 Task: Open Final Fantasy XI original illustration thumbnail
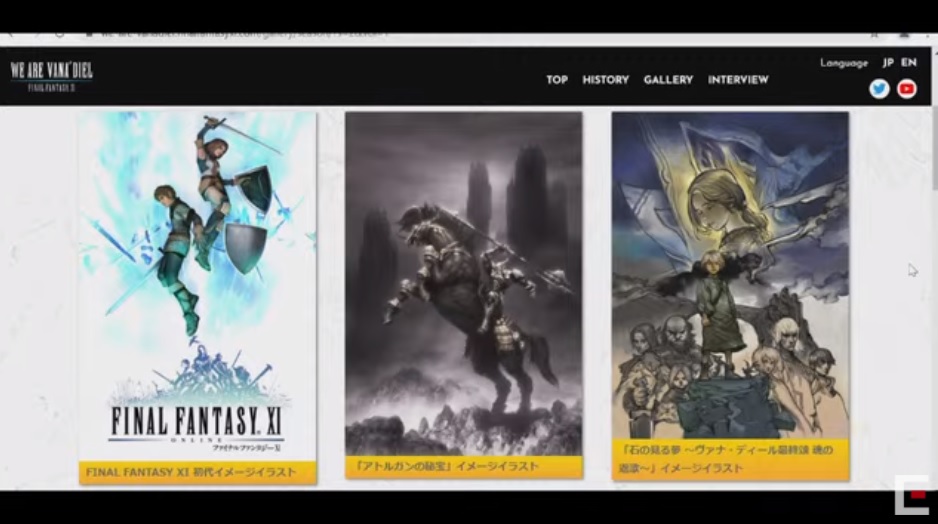197,286
